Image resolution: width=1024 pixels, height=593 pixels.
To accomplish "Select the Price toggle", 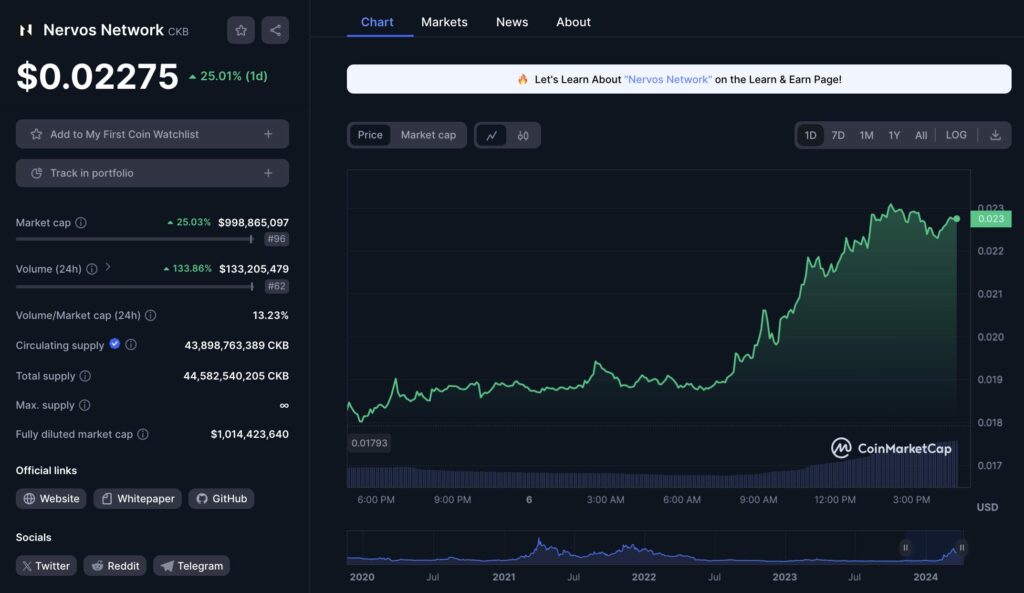I will click(370, 135).
